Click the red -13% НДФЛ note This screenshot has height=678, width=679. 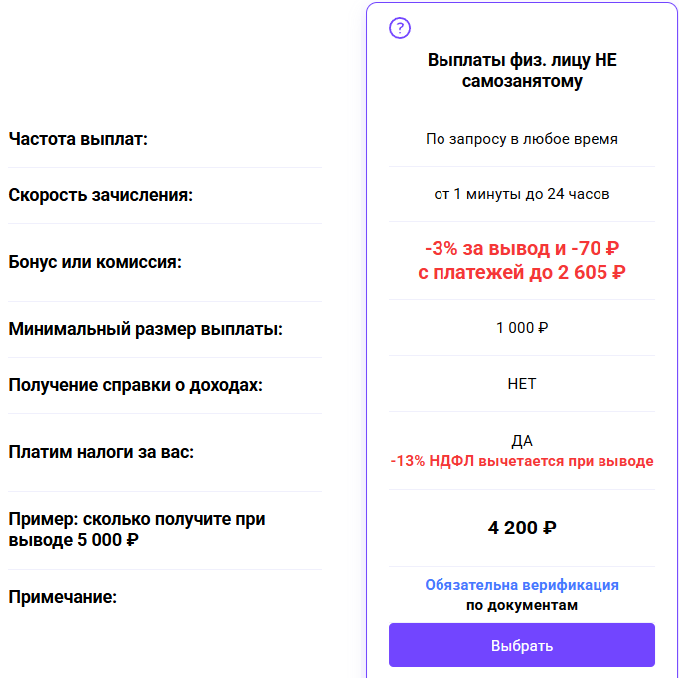[521, 461]
